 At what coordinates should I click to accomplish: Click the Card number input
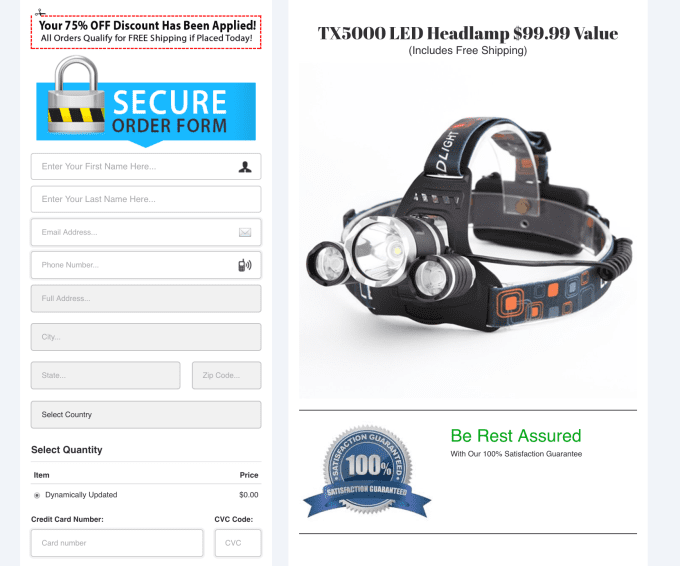pos(117,543)
